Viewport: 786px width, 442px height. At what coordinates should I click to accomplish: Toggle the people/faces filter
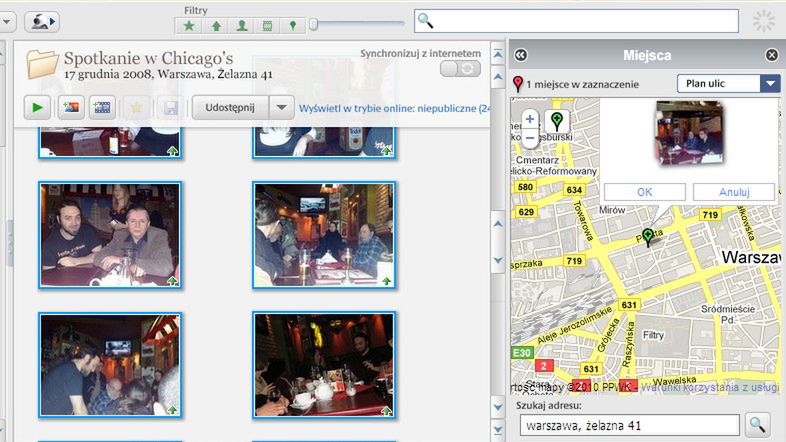pyautogui.click(x=242, y=26)
